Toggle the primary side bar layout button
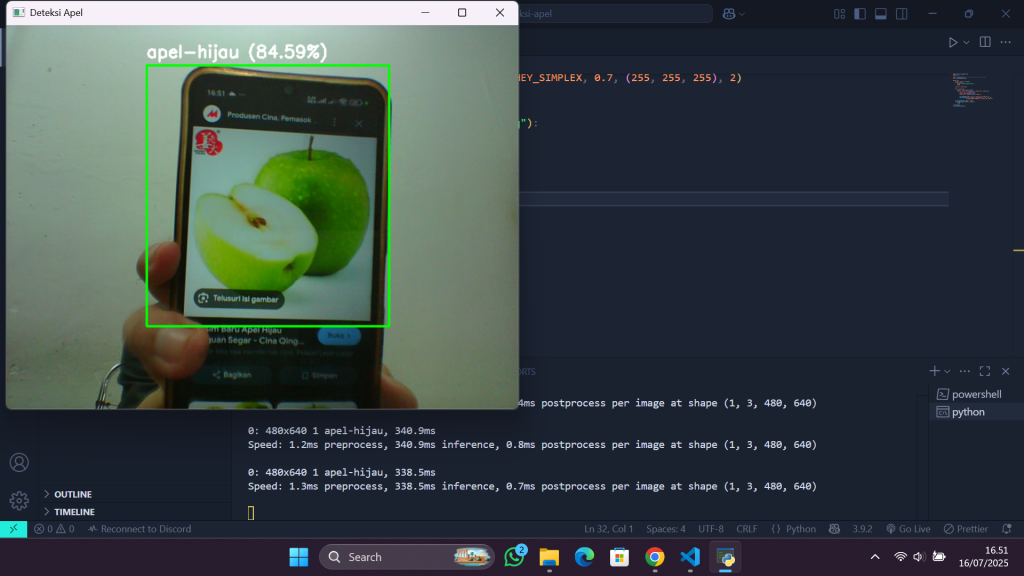Screen dimensions: 1024x576 click(x=860, y=13)
